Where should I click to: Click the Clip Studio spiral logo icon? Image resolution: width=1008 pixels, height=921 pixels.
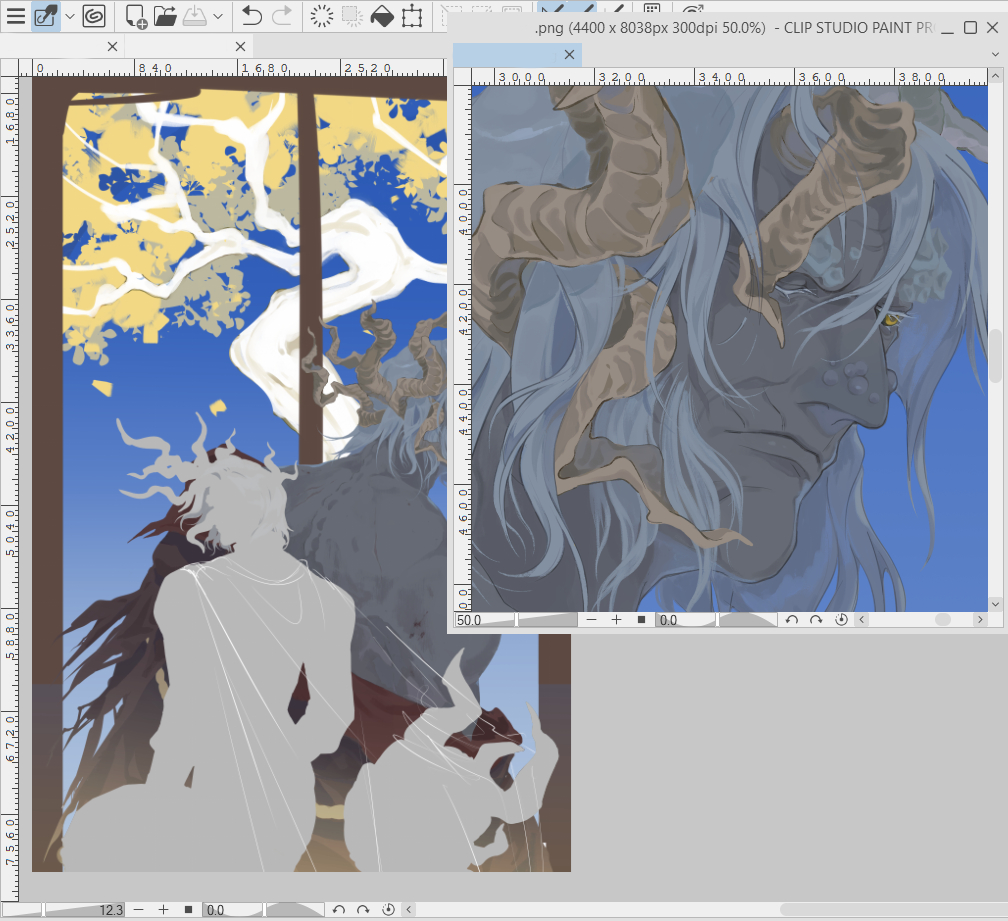(x=94, y=16)
